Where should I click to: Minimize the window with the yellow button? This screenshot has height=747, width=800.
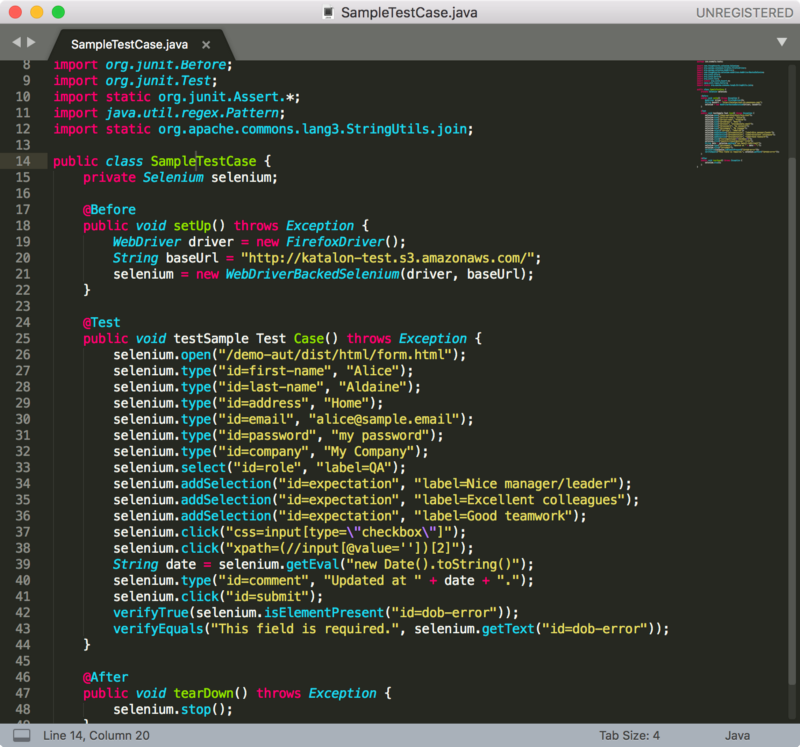pyautogui.click(x=36, y=13)
